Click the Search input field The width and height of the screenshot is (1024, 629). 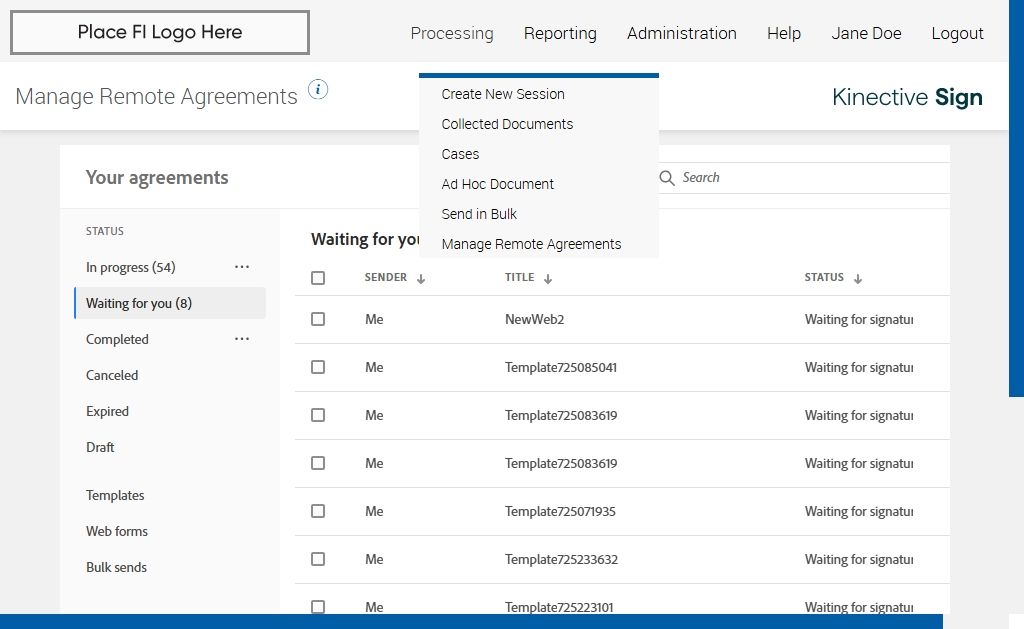coord(800,178)
